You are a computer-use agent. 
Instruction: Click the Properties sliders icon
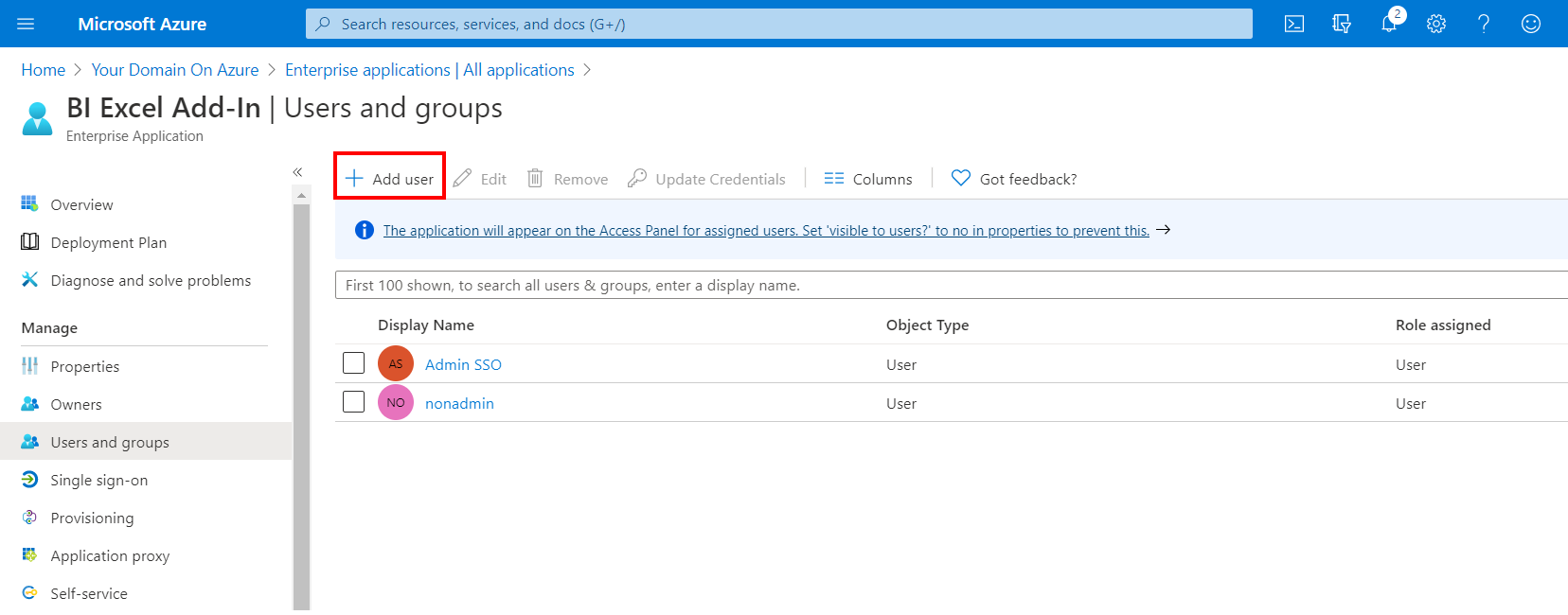30,365
